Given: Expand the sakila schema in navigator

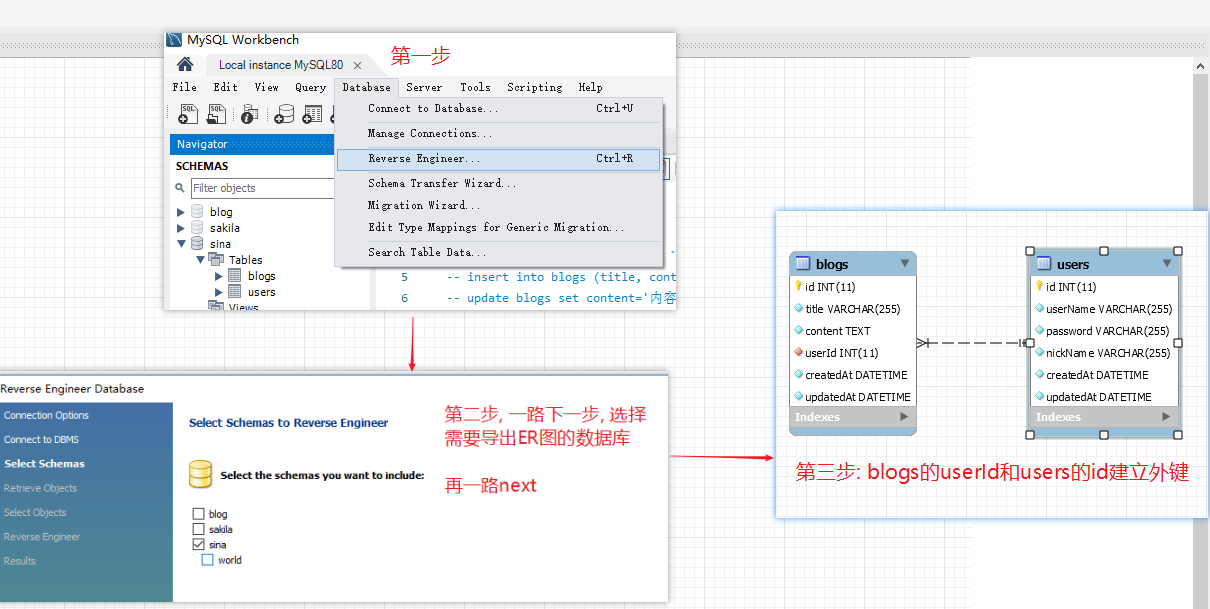Looking at the screenshot, I should click(x=181, y=228).
